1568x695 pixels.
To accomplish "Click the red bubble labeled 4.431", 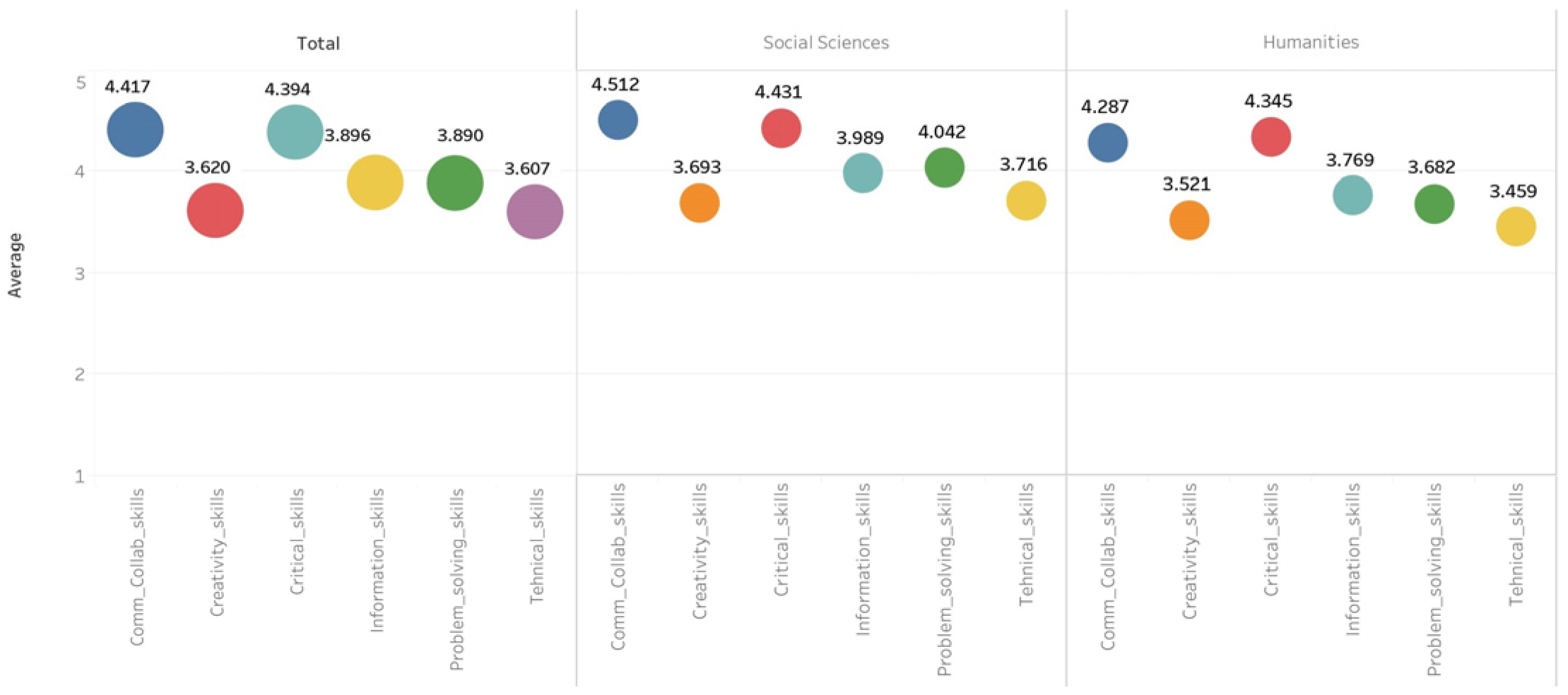I will coord(781,129).
